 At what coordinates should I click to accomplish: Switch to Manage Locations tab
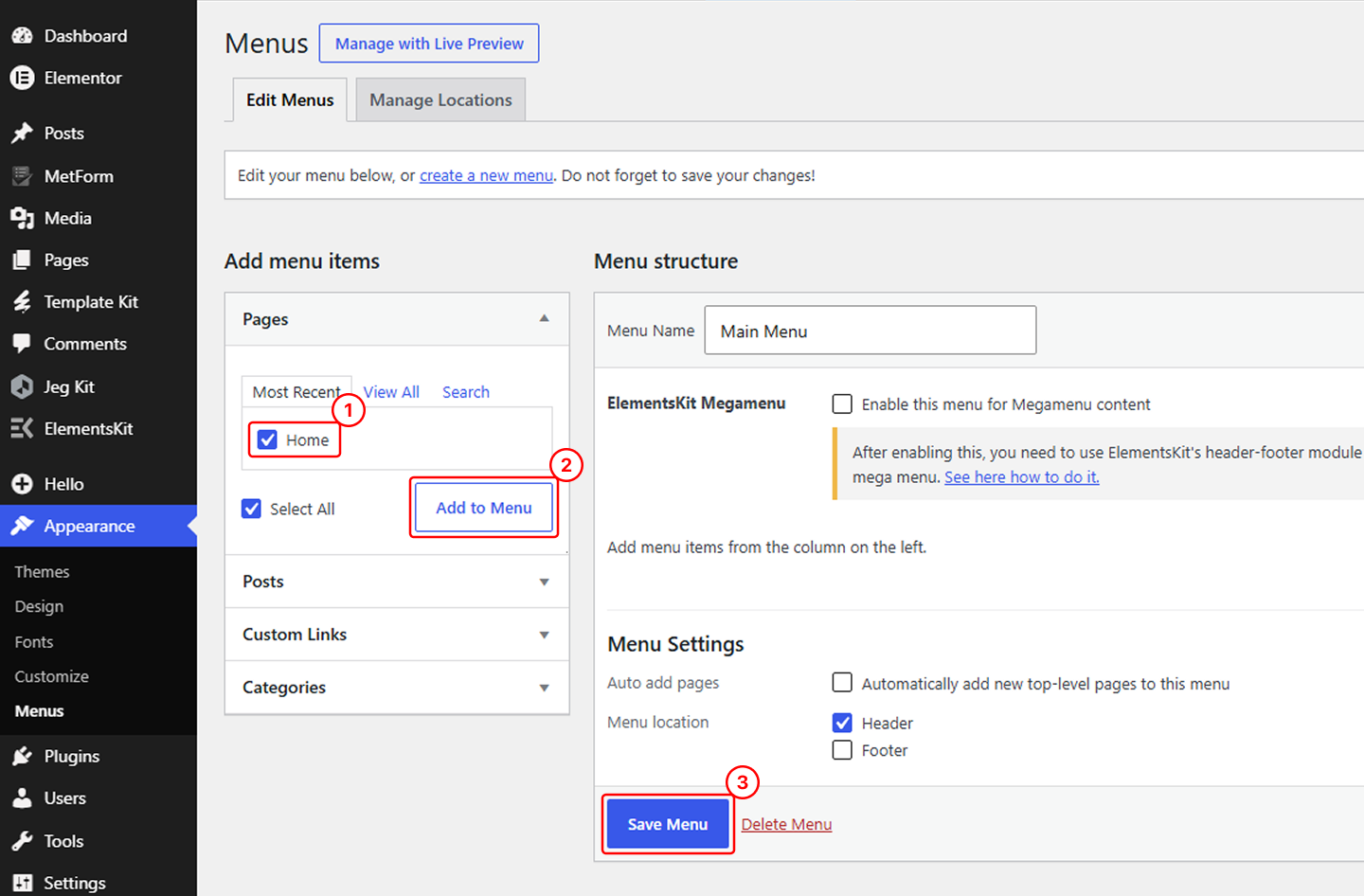click(440, 99)
